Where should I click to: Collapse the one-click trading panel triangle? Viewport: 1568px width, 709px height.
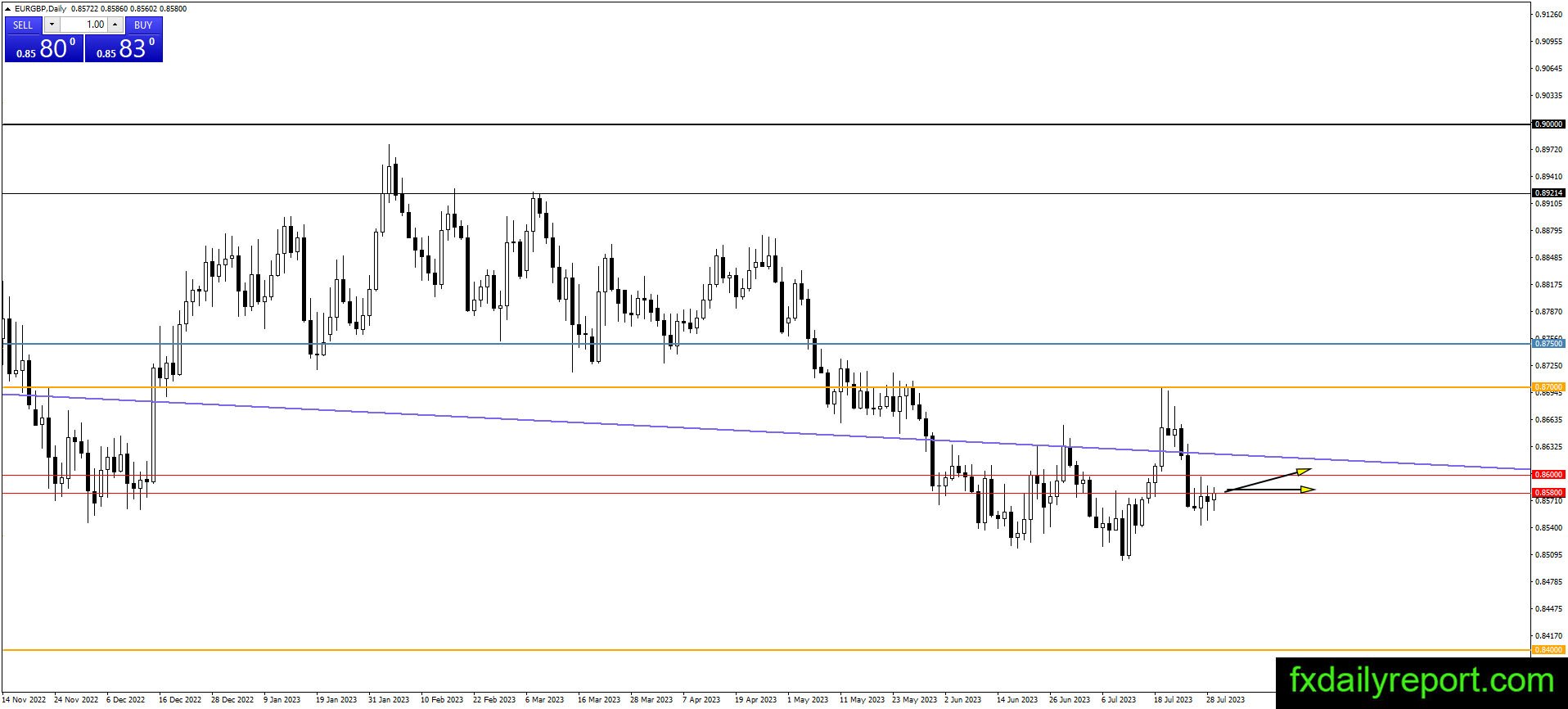[x=8, y=9]
